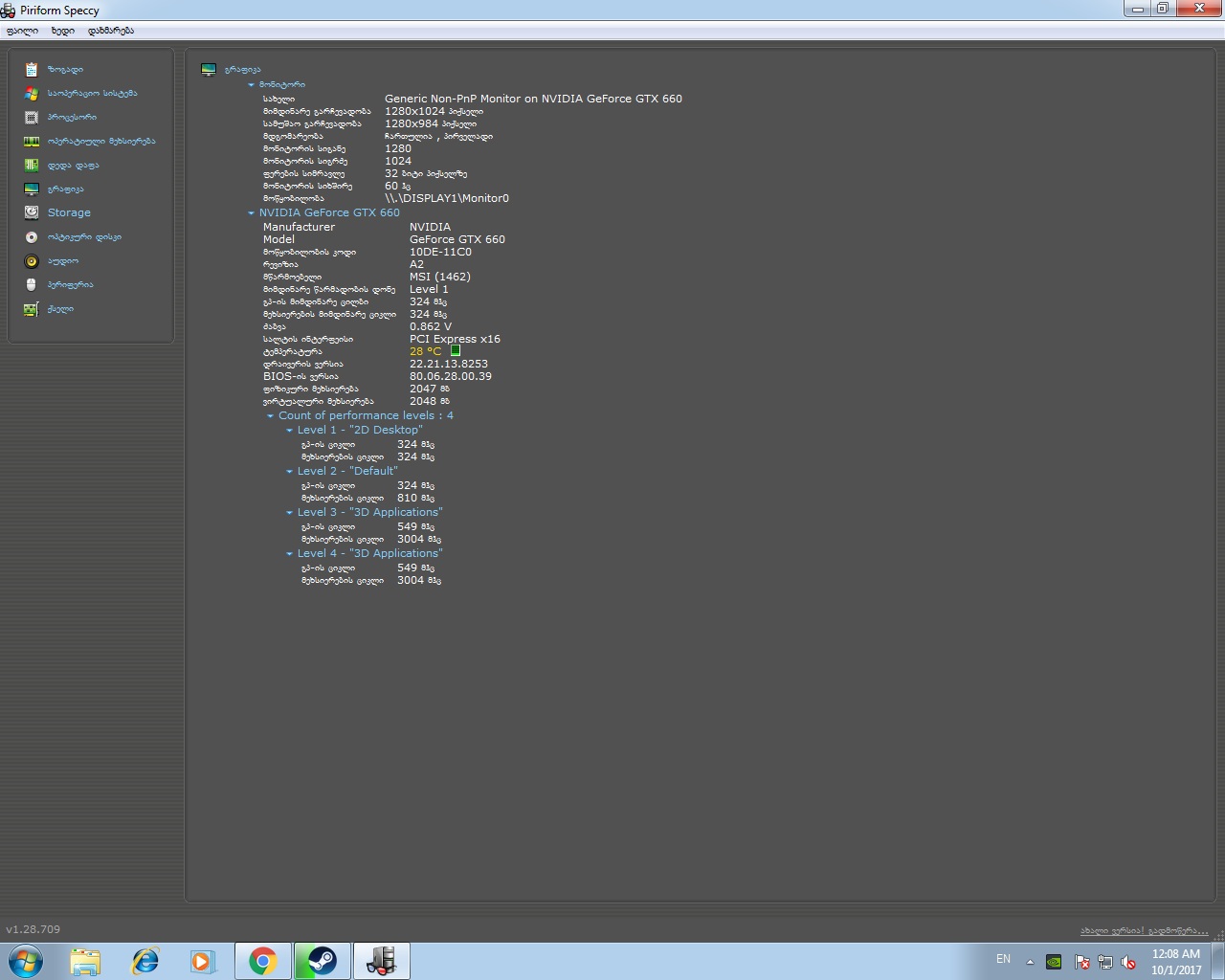Viewport: 1225px width, 980px height.
Task: Click the green temperature indicator square
Action: (456, 351)
